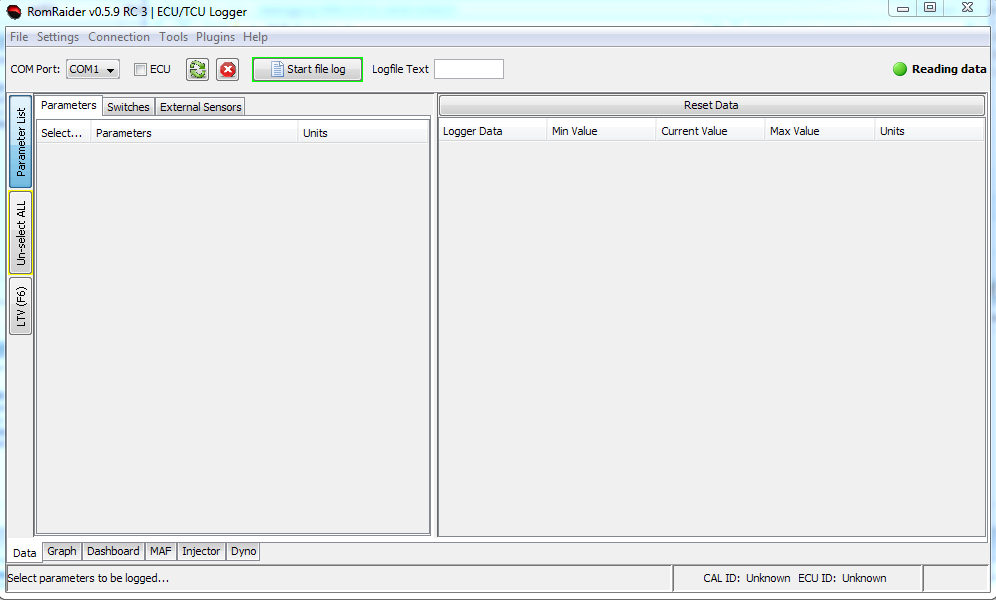Screen dimensions: 996x600
Task: Select the Injector tab
Action: point(201,551)
